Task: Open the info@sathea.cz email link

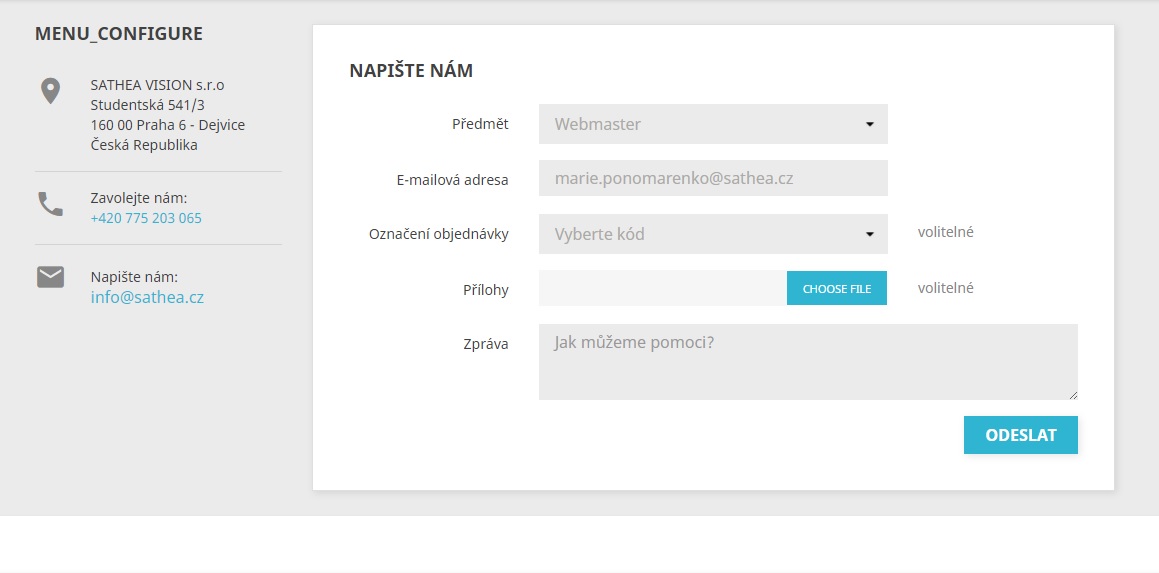Action: 147,297
